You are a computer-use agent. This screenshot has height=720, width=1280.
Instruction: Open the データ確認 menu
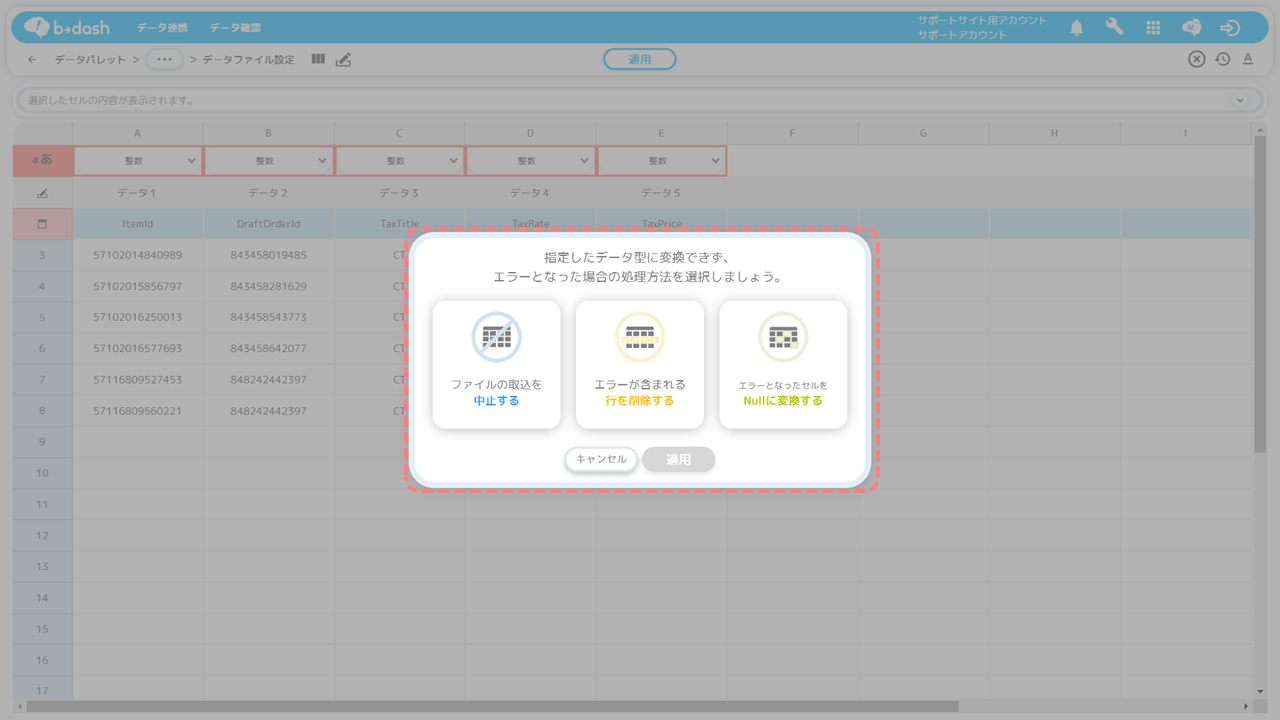pyautogui.click(x=235, y=28)
